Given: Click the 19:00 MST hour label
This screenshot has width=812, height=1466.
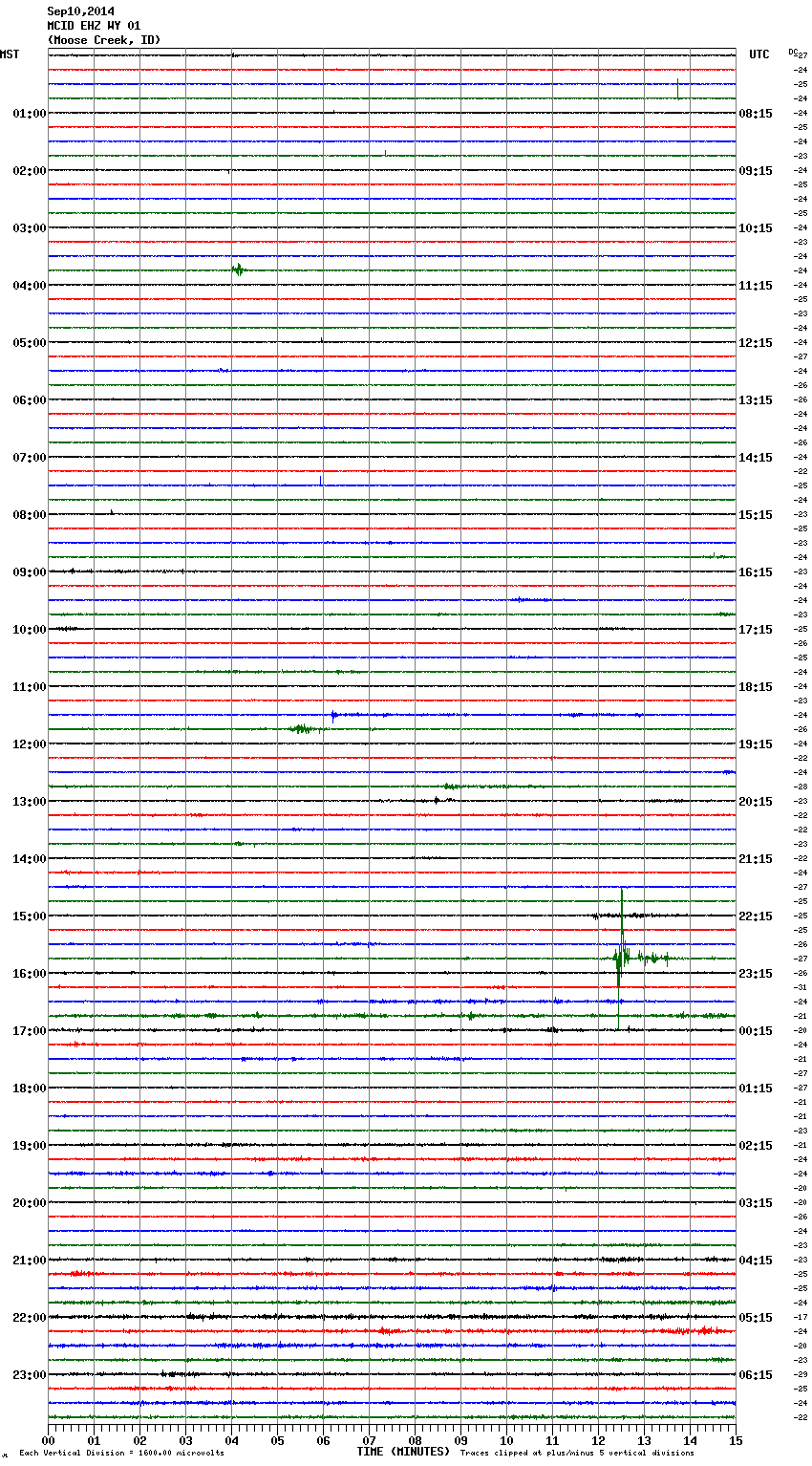Looking at the screenshot, I should pyautogui.click(x=29, y=1146).
